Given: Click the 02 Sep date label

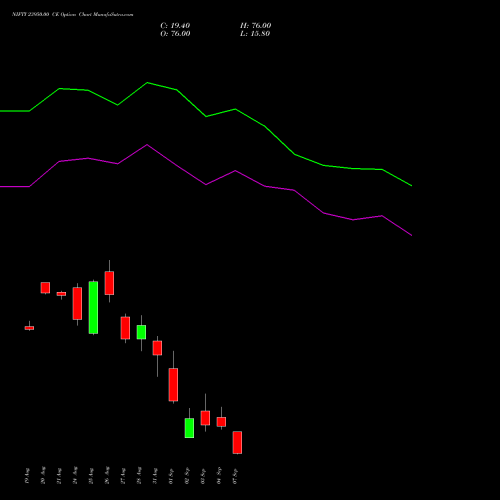Looking at the screenshot, I should pos(187,476).
